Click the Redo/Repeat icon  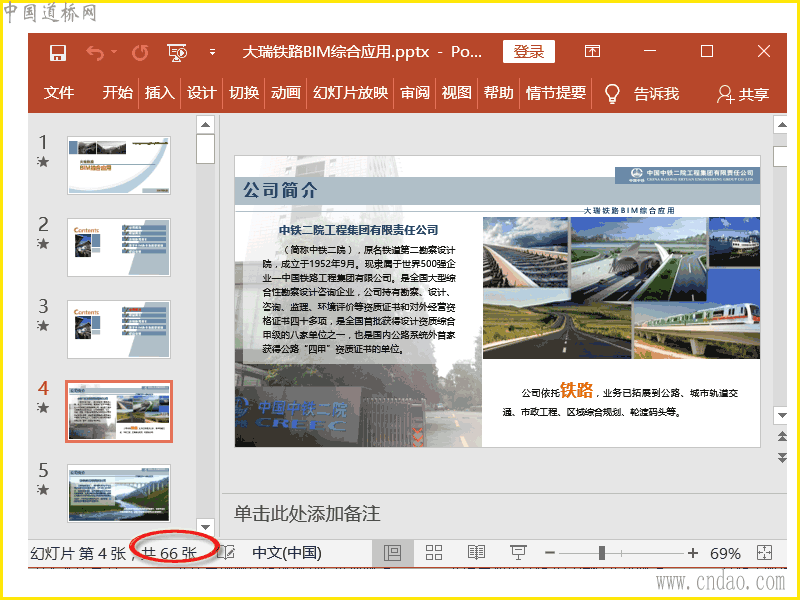[x=140, y=53]
